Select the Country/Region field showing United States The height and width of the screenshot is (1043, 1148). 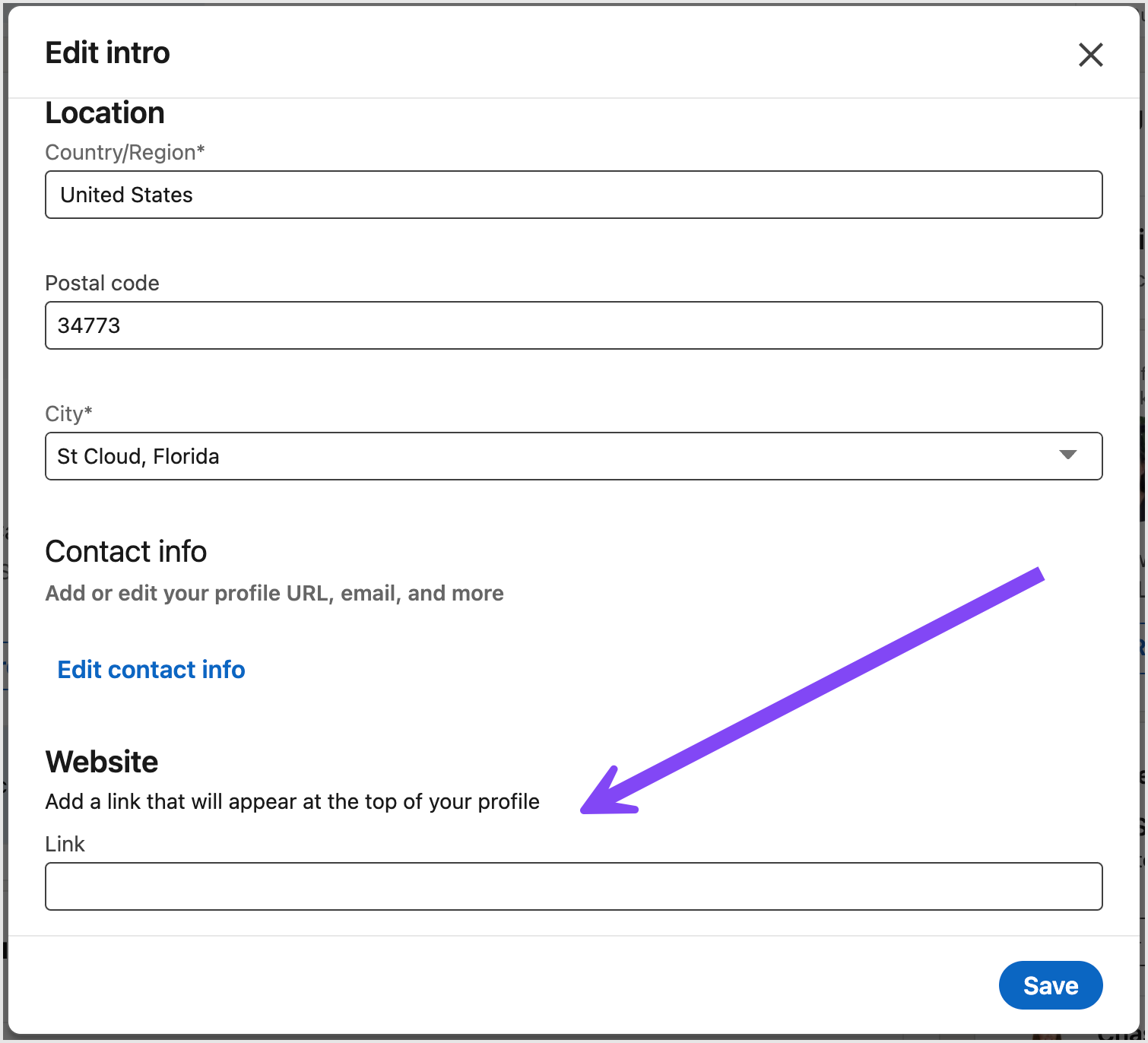573,195
